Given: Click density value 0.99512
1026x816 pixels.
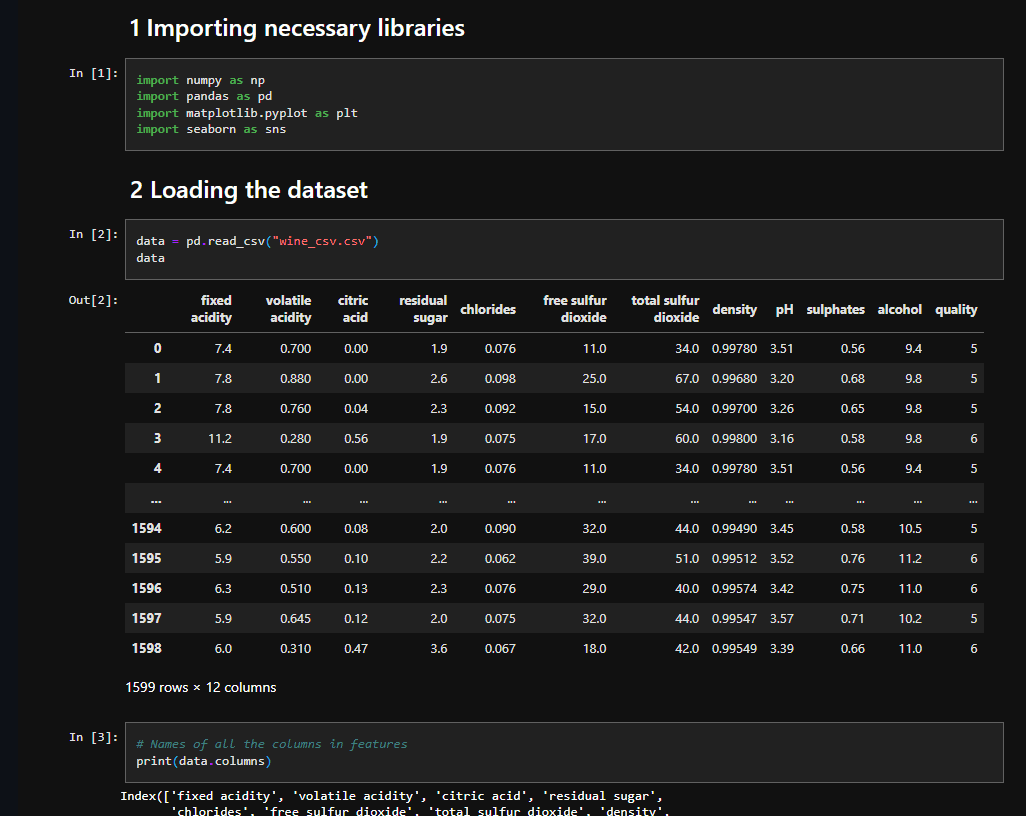Looking at the screenshot, I should pos(734,558).
